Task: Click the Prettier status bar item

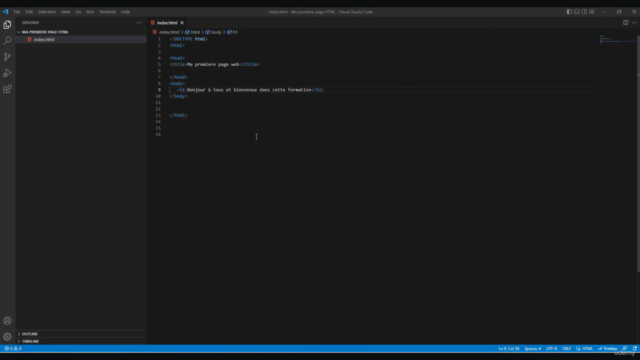Action: (x=608, y=349)
